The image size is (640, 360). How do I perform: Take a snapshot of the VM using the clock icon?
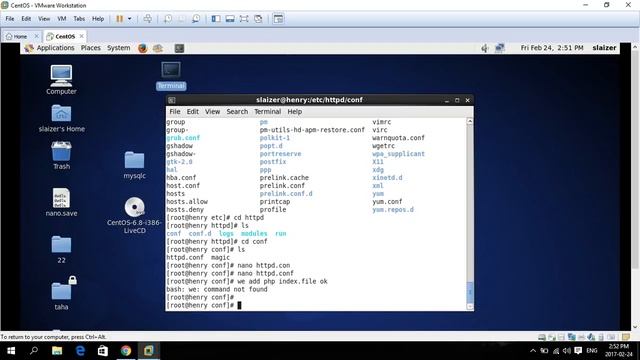tap(168, 19)
